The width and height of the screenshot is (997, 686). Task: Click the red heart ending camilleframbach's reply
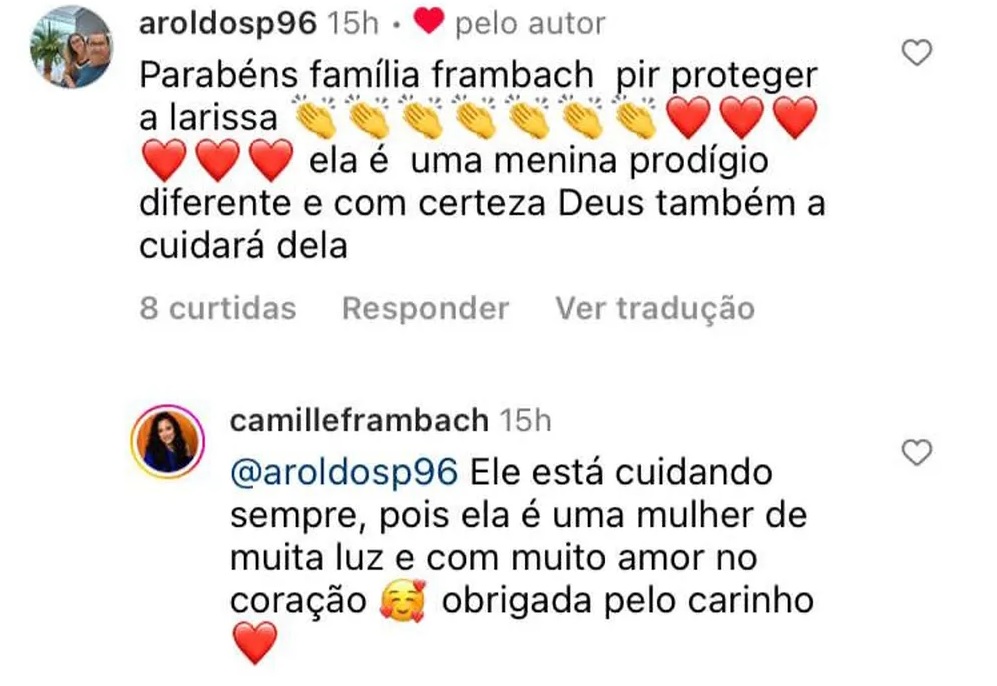[255, 643]
